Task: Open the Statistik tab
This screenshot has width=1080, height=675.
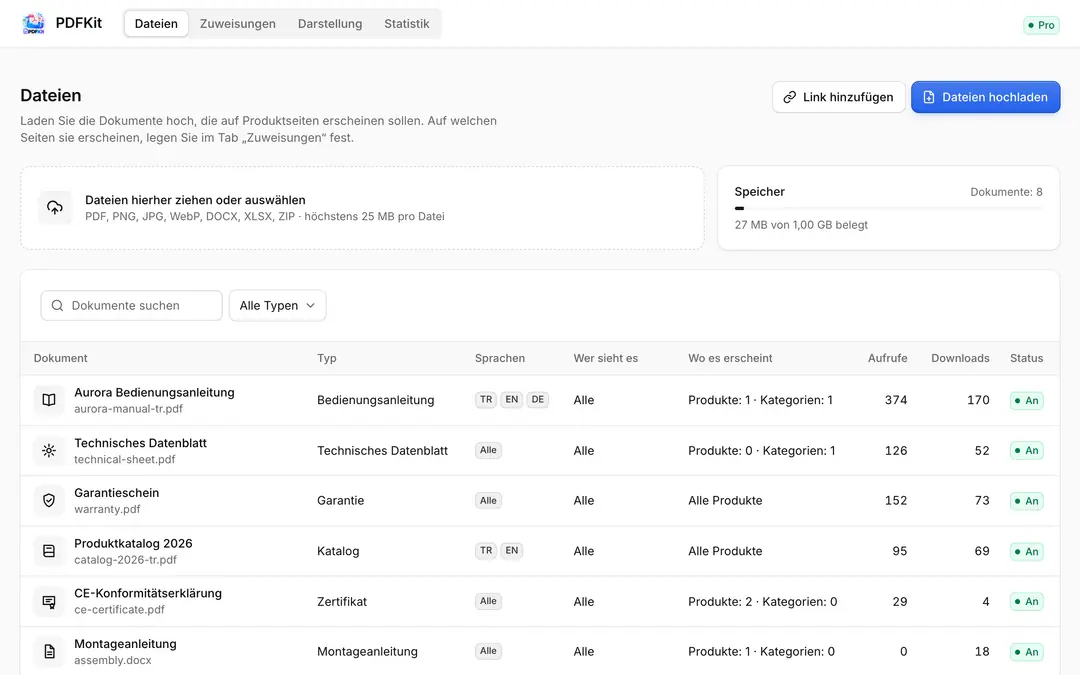Action: pyautogui.click(x=406, y=23)
